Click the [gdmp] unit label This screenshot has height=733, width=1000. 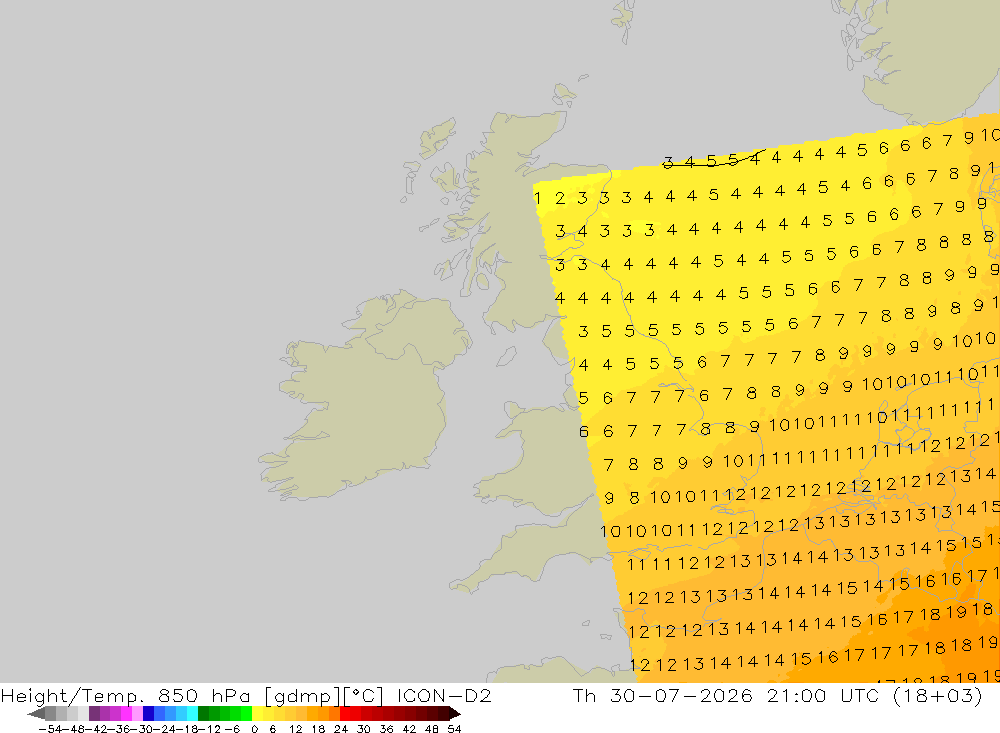pos(302,696)
